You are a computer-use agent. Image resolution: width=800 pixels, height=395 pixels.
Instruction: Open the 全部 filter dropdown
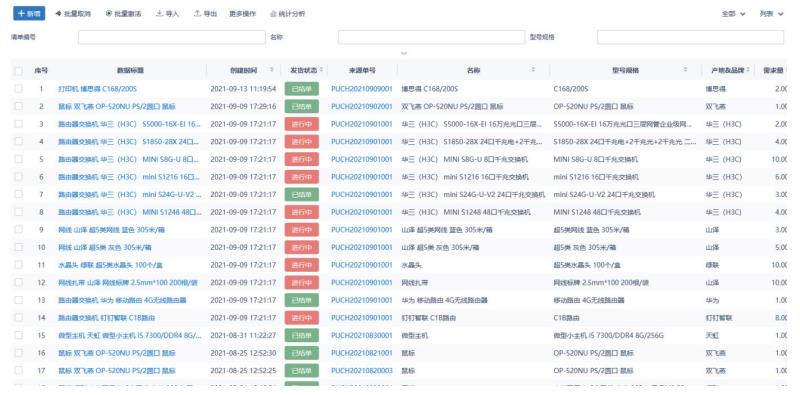[x=734, y=14]
